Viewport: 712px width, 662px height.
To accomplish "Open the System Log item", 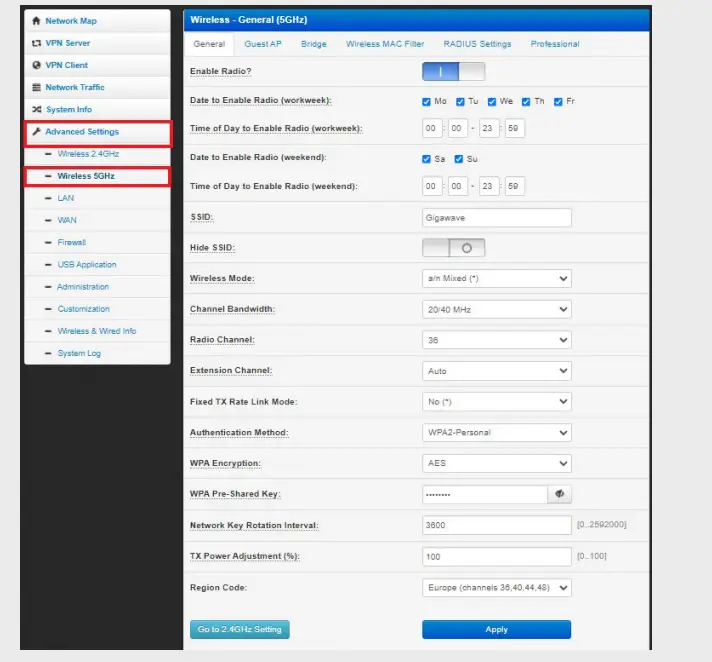I will click(79, 353).
